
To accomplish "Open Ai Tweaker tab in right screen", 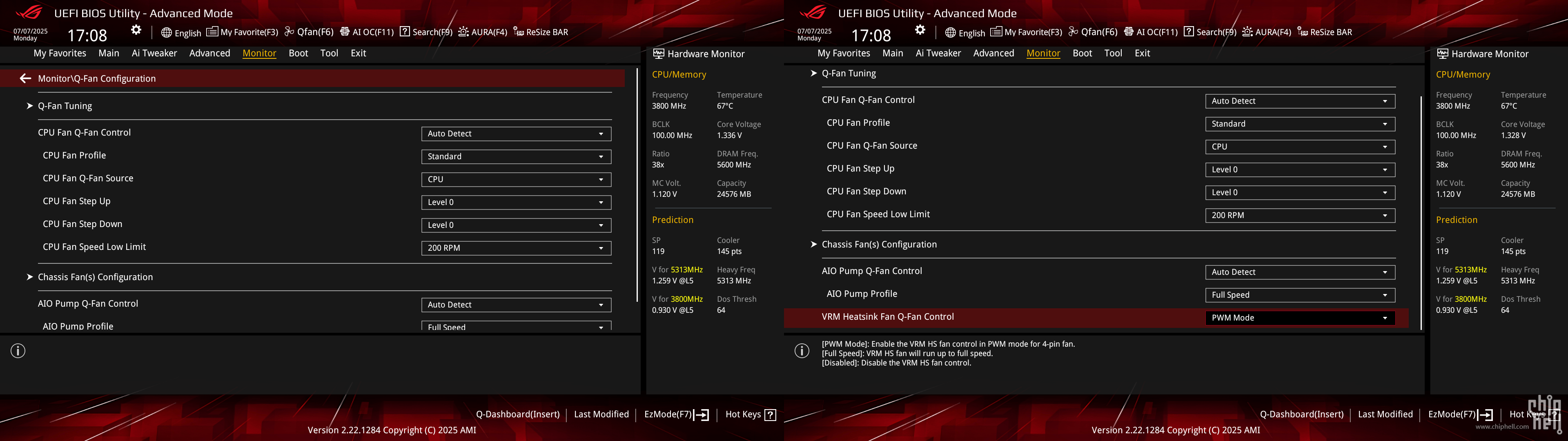I will click(x=938, y=53).
